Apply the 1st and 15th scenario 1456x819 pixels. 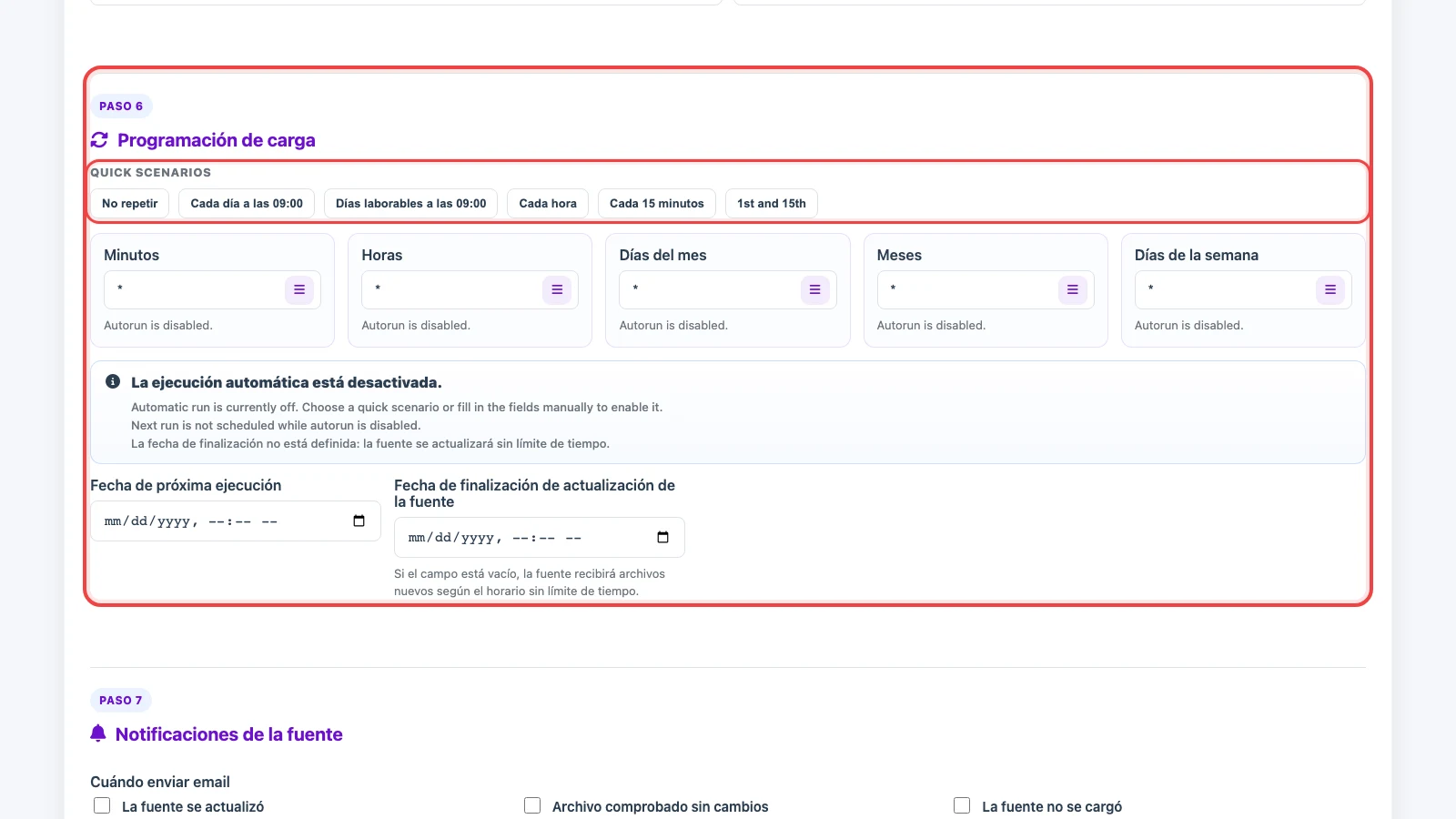coord(772,203)
